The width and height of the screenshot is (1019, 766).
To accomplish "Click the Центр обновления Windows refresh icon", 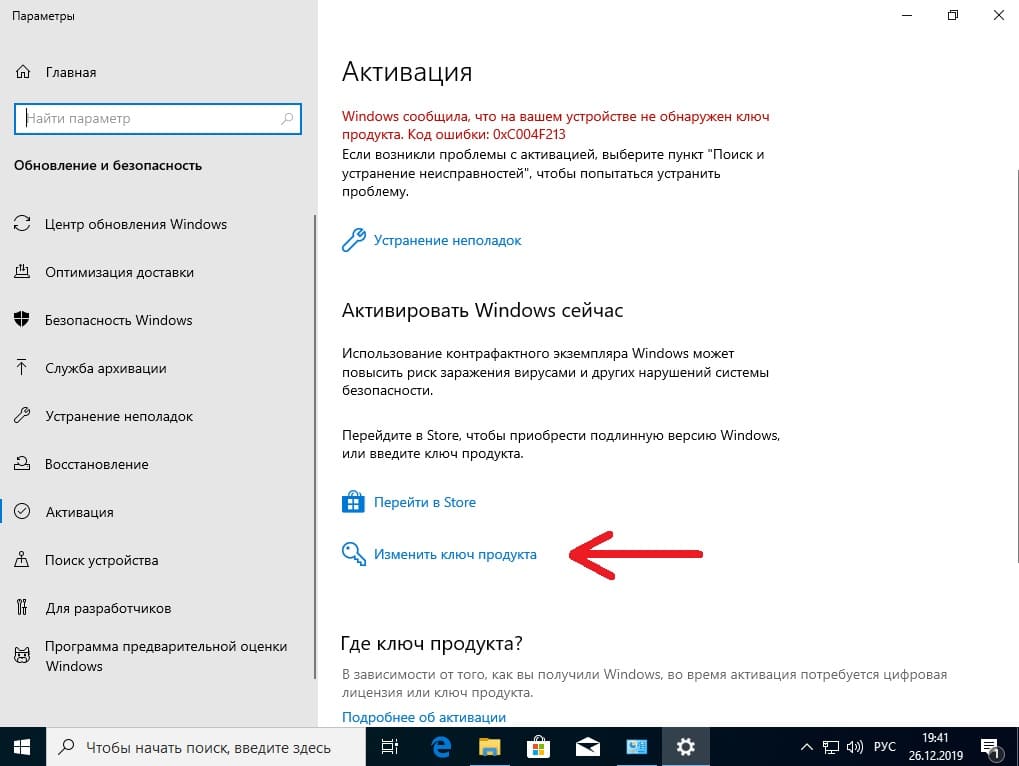I will coord(22,223).
